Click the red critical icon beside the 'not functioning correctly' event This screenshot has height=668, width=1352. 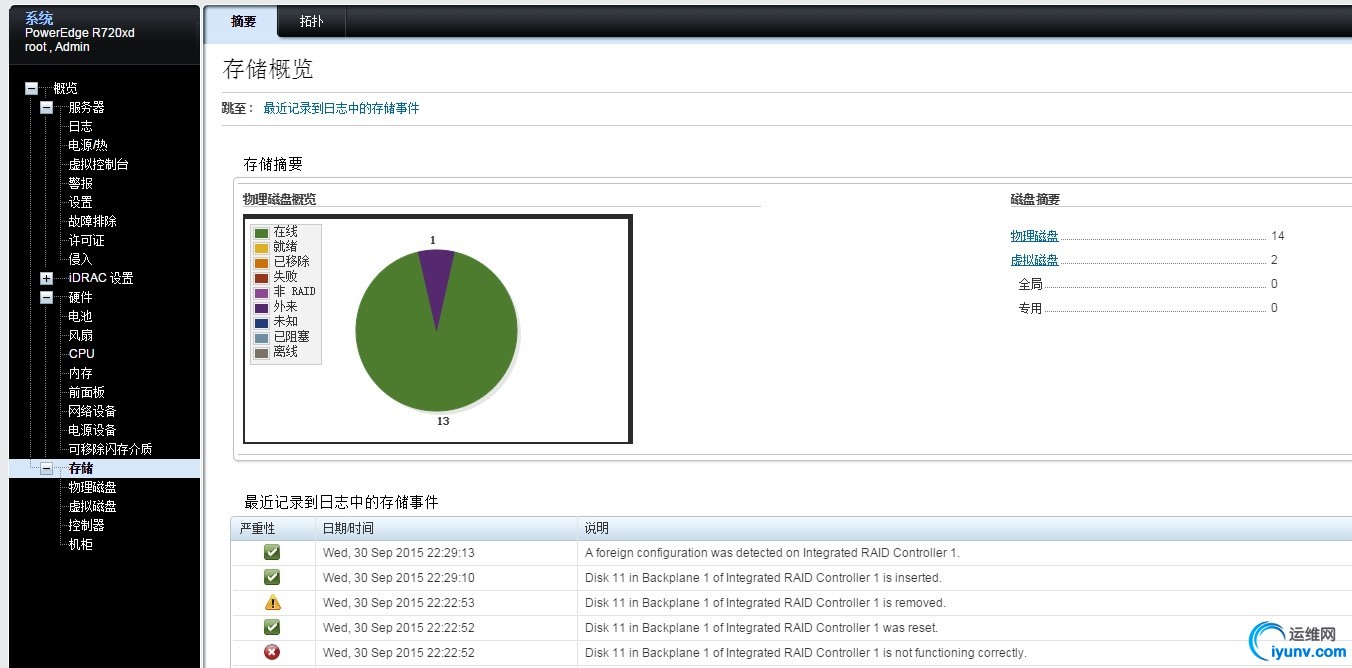(272, 652)
